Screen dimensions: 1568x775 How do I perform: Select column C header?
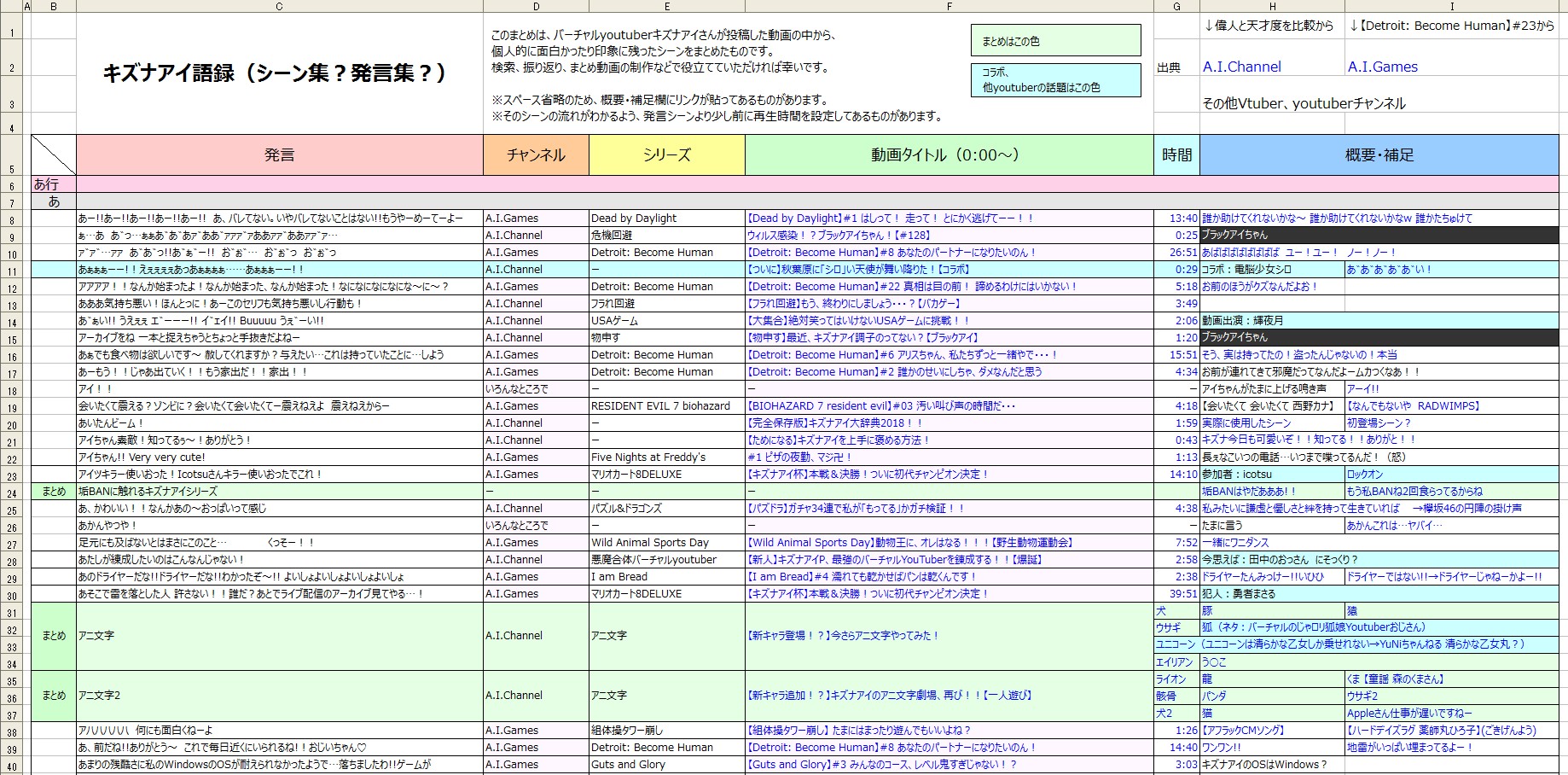click(x=279, y=6)
